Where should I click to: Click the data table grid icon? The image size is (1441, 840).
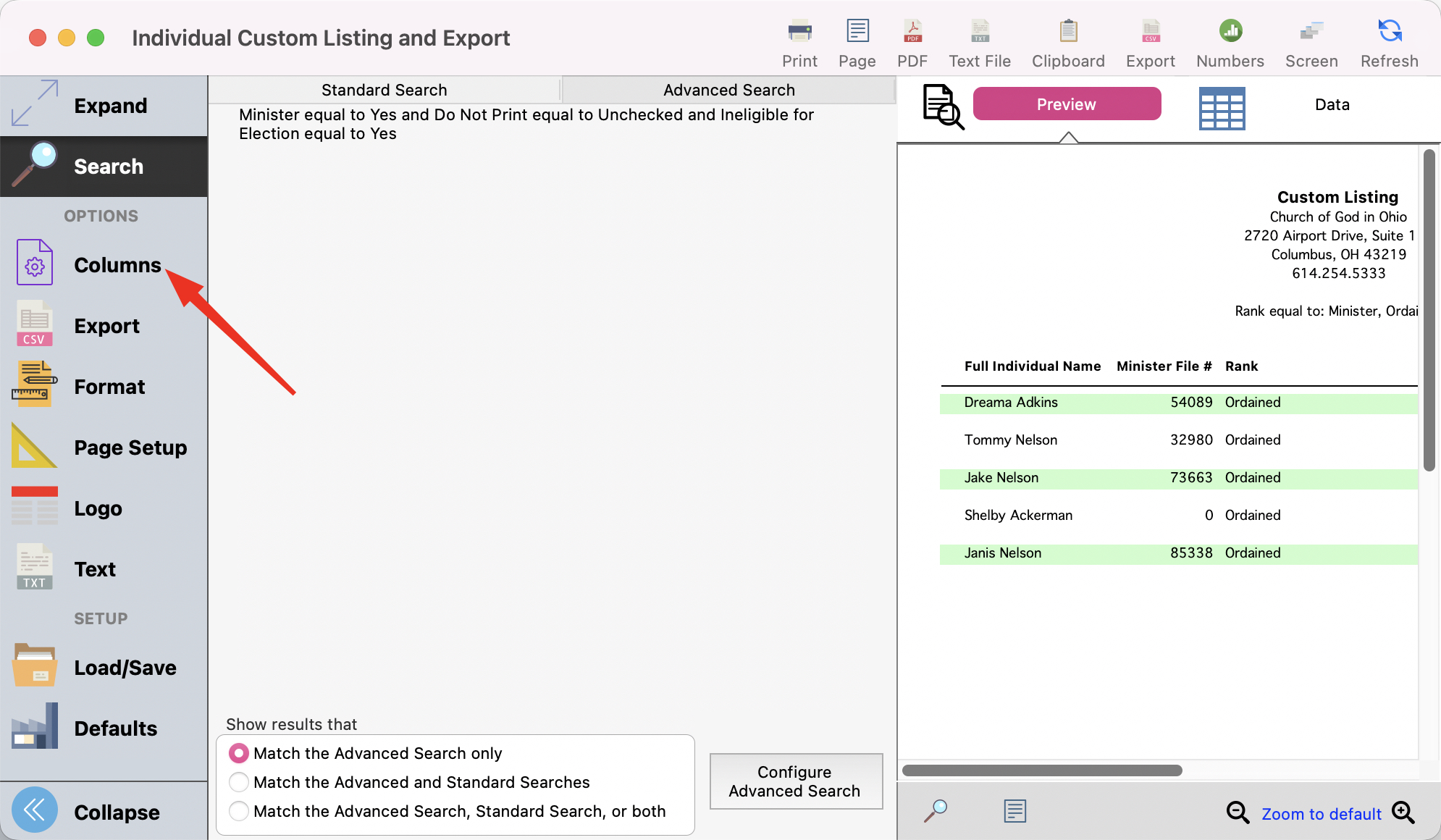[x=1222, y=109]
